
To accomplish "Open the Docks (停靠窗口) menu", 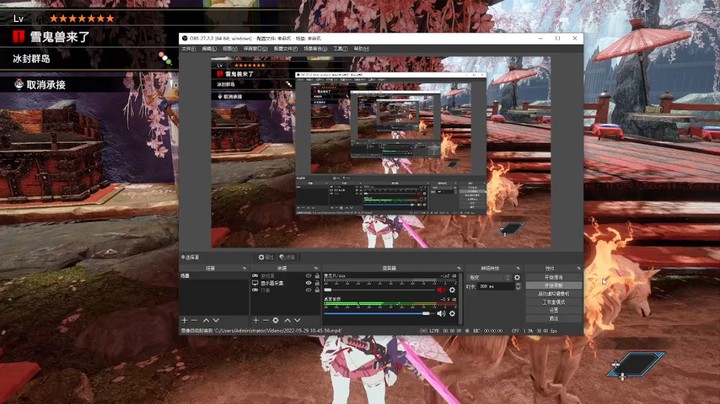I will [255, 49].
